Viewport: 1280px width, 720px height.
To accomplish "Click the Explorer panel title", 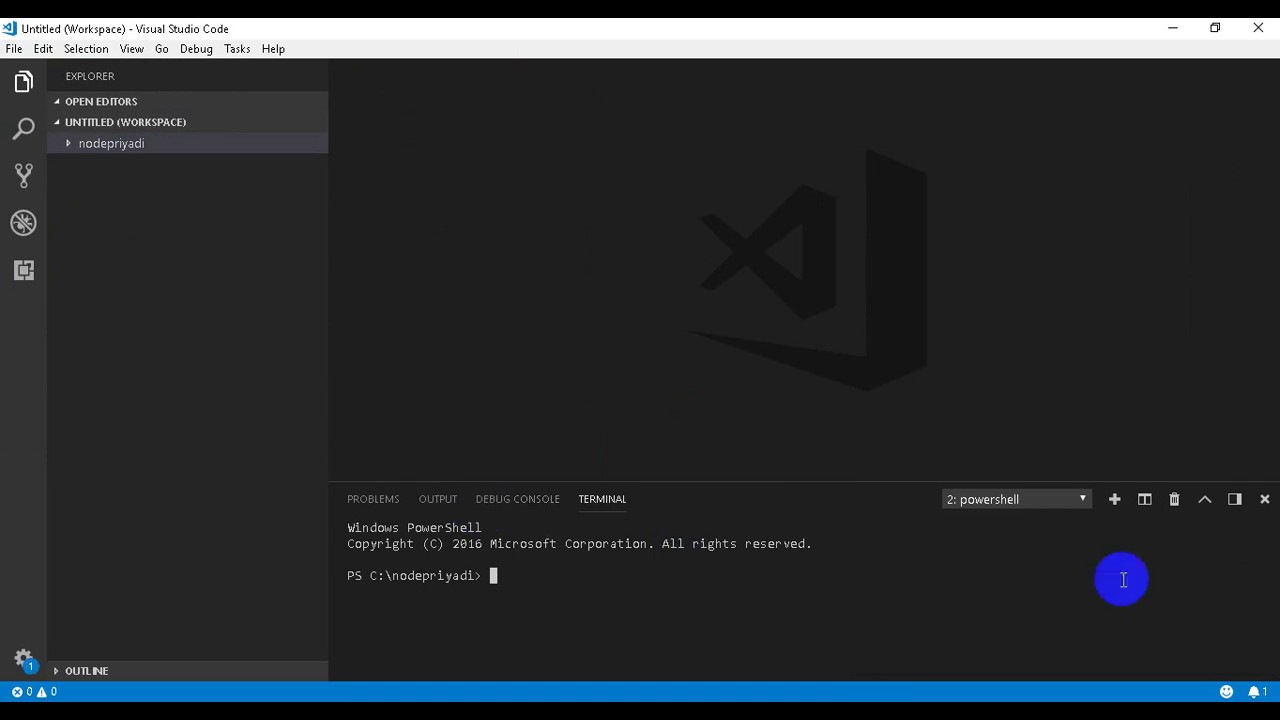I will 90,76.
